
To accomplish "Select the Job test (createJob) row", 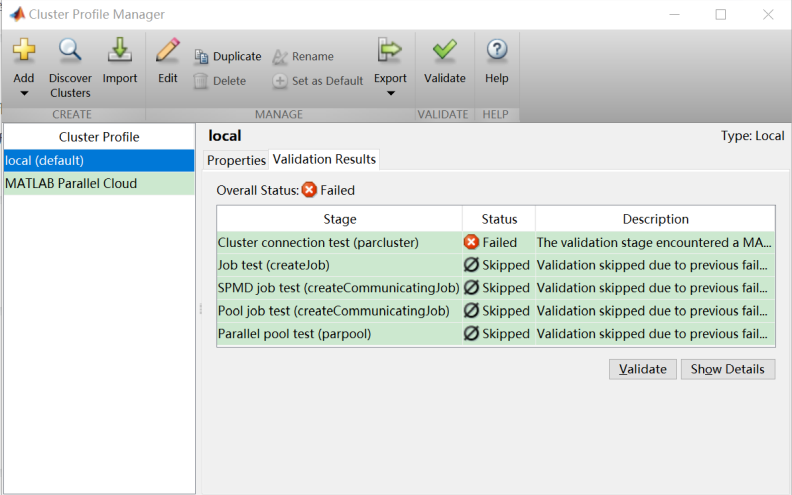I will coord(496,266).
